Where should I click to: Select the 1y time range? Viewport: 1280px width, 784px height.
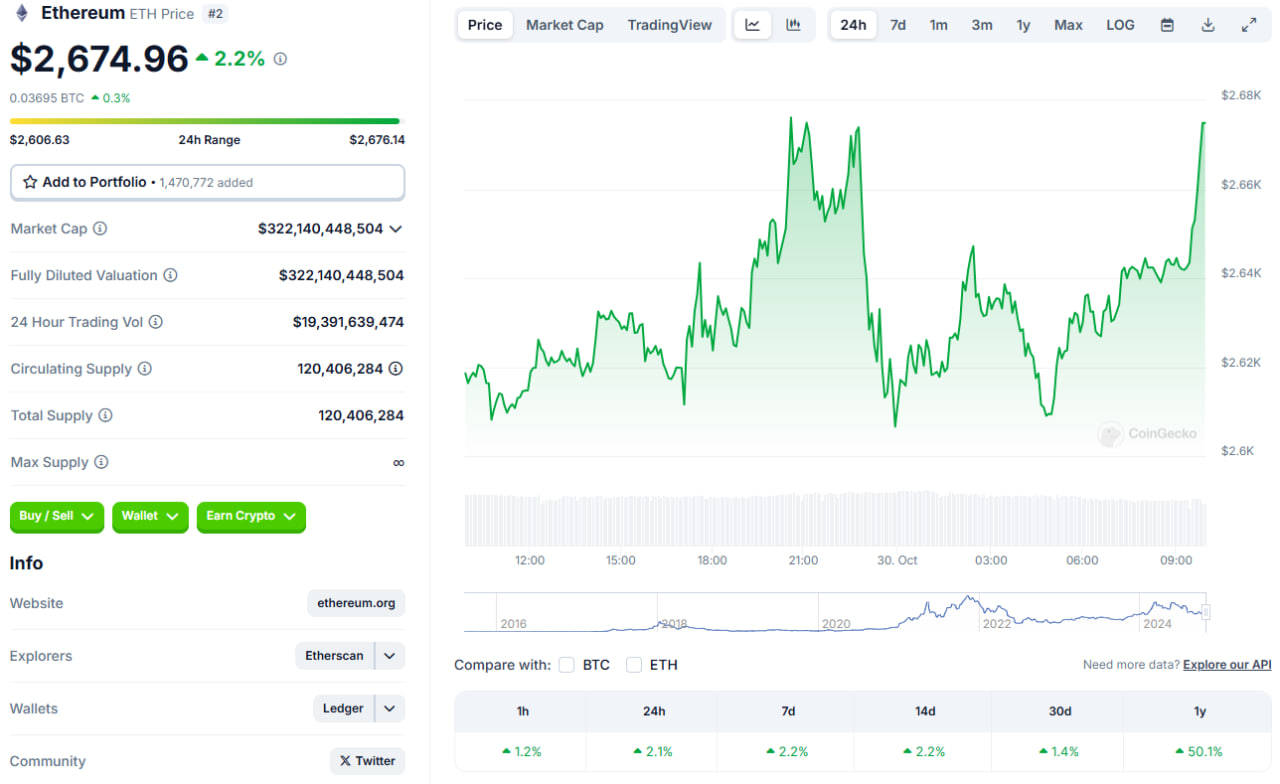1023,25
